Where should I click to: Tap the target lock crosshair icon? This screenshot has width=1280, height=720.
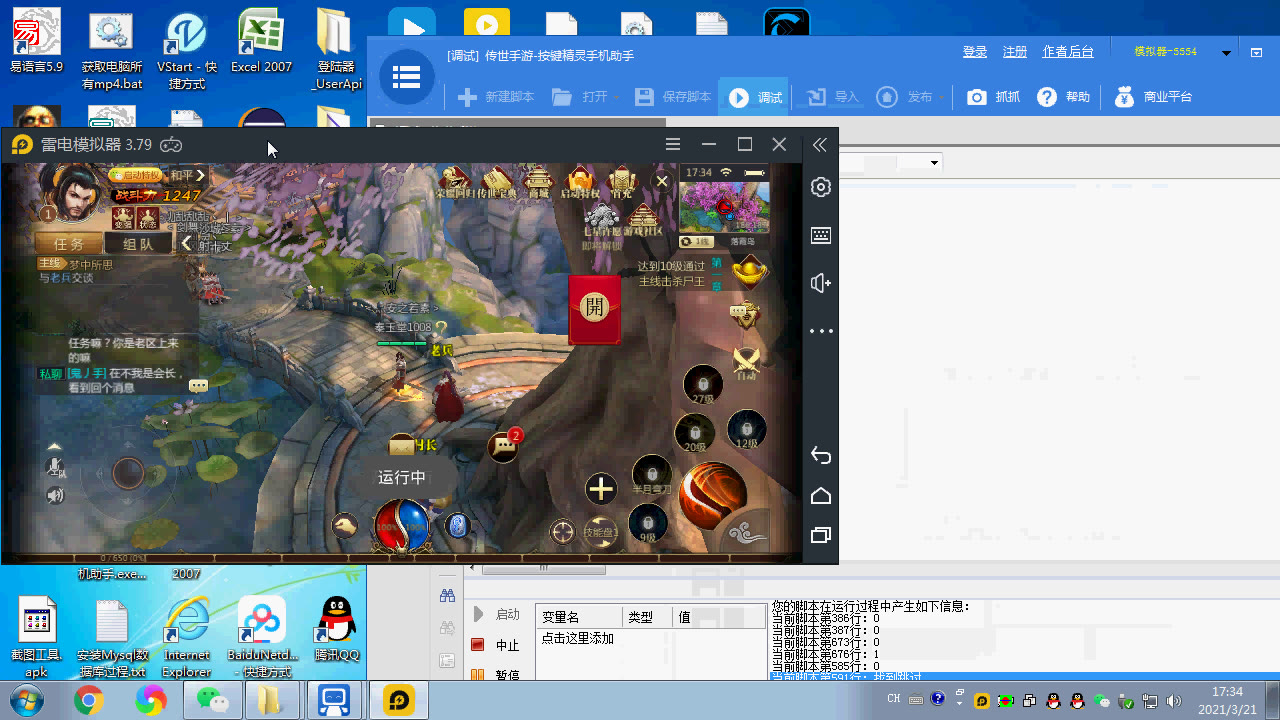[563, 531]
